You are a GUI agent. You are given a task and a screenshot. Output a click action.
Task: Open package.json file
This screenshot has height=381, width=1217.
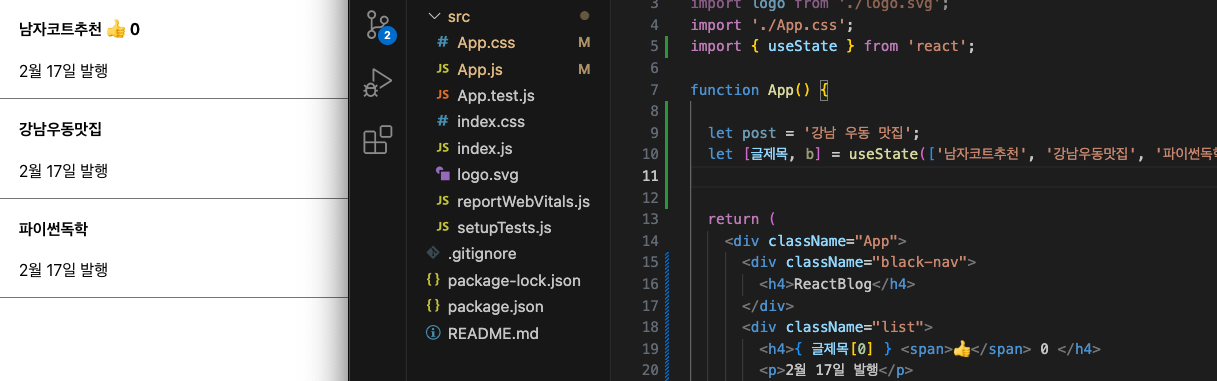496,306
